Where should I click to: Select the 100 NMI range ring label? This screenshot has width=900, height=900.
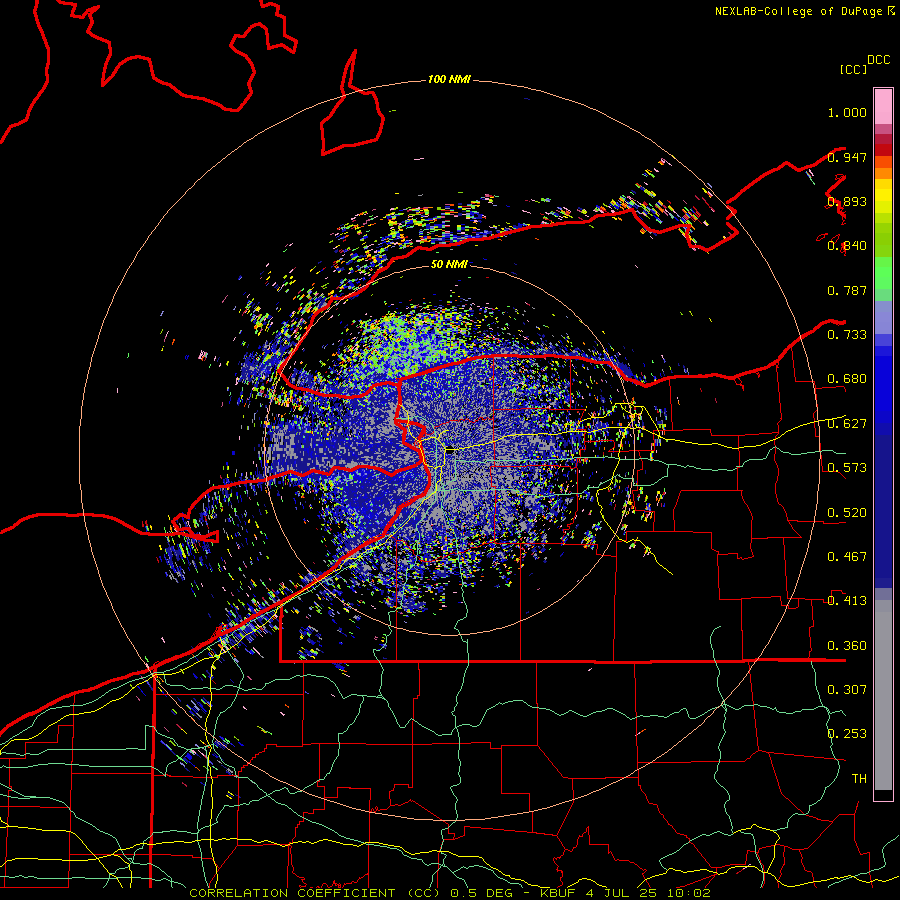pyautogui.click(x=449, y=79)
